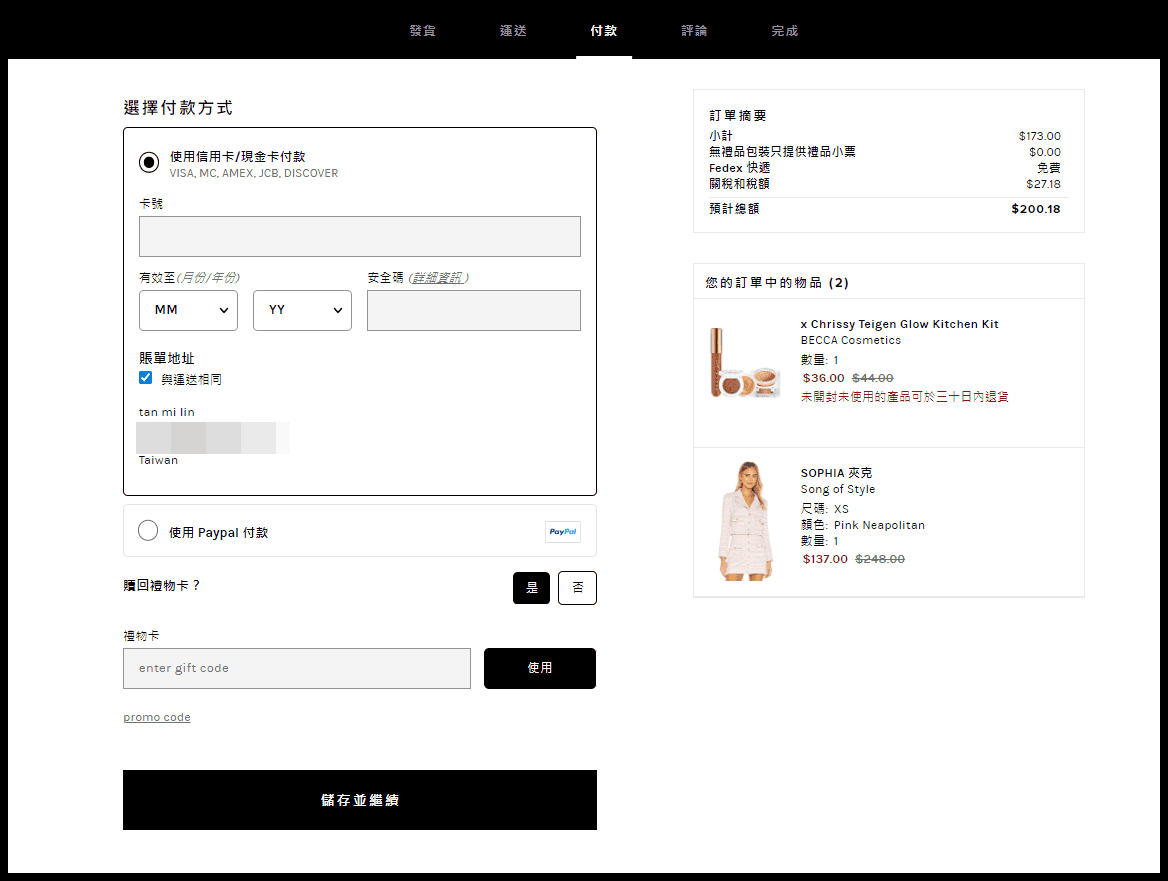Image resolution: width=1168 pixels, height=881 pixels.
Task: Select 否 to decline gift card
Action: point(577,588)
